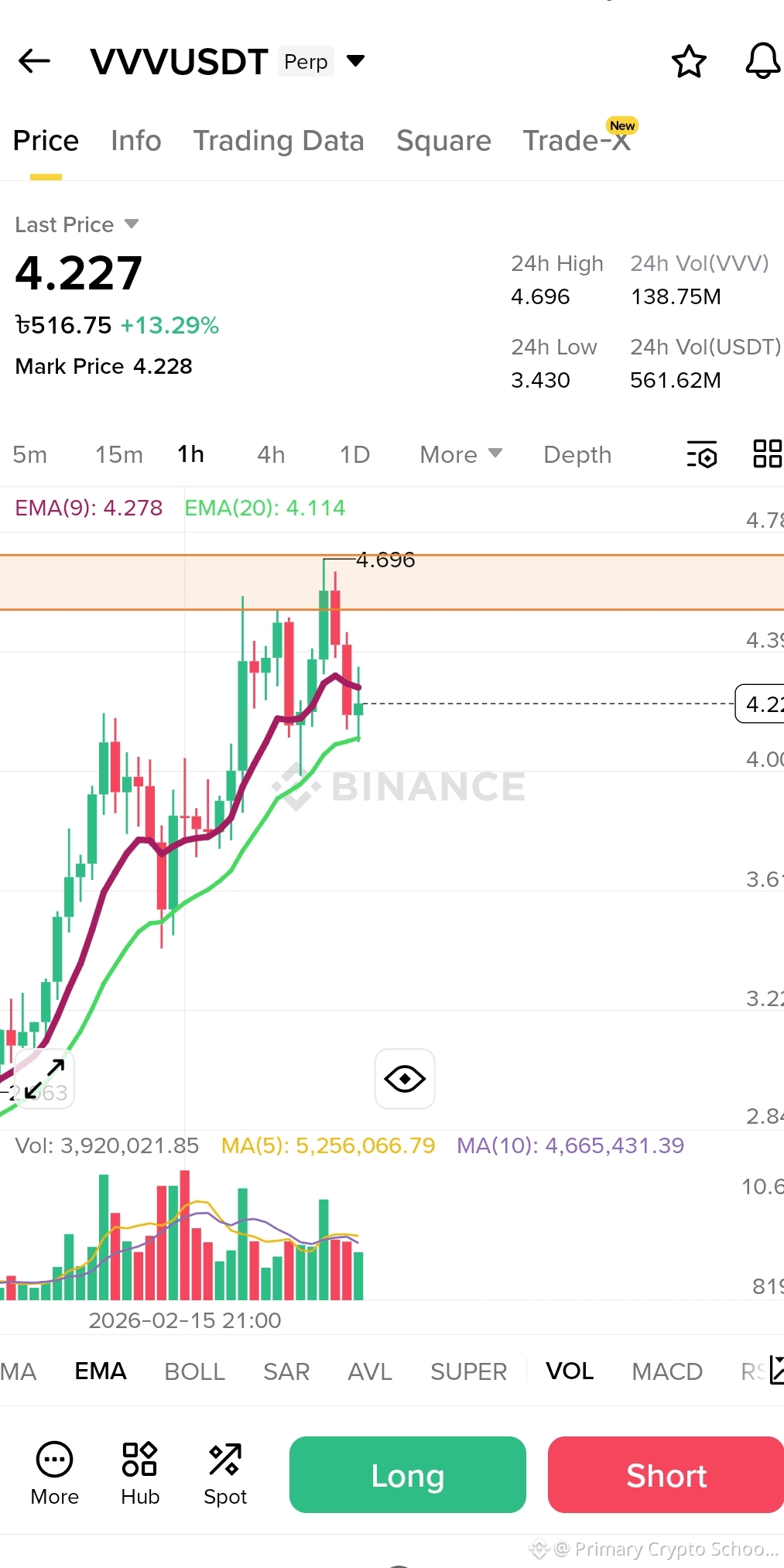Open the Hub icon
Screen dimensions: 784x1568
click(140, 1474)
